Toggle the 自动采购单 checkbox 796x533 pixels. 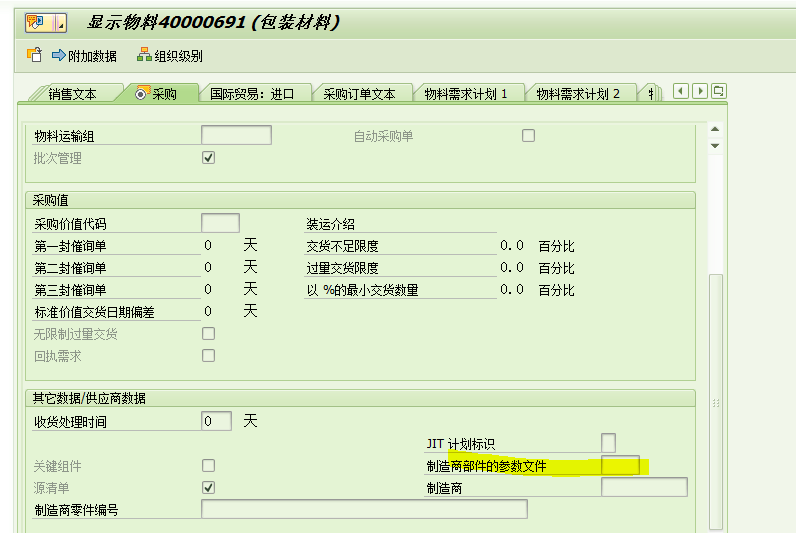[528, 136]
